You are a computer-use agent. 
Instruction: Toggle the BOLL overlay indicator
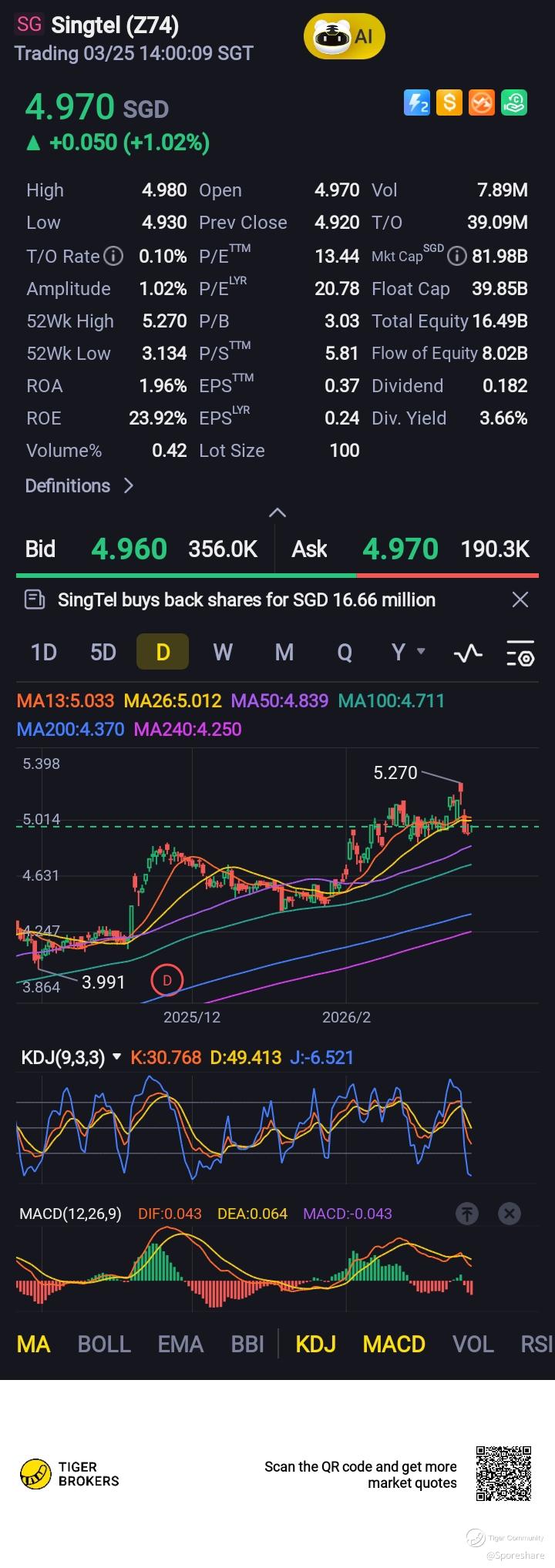pyautogui.click(x=104, y=1345)
